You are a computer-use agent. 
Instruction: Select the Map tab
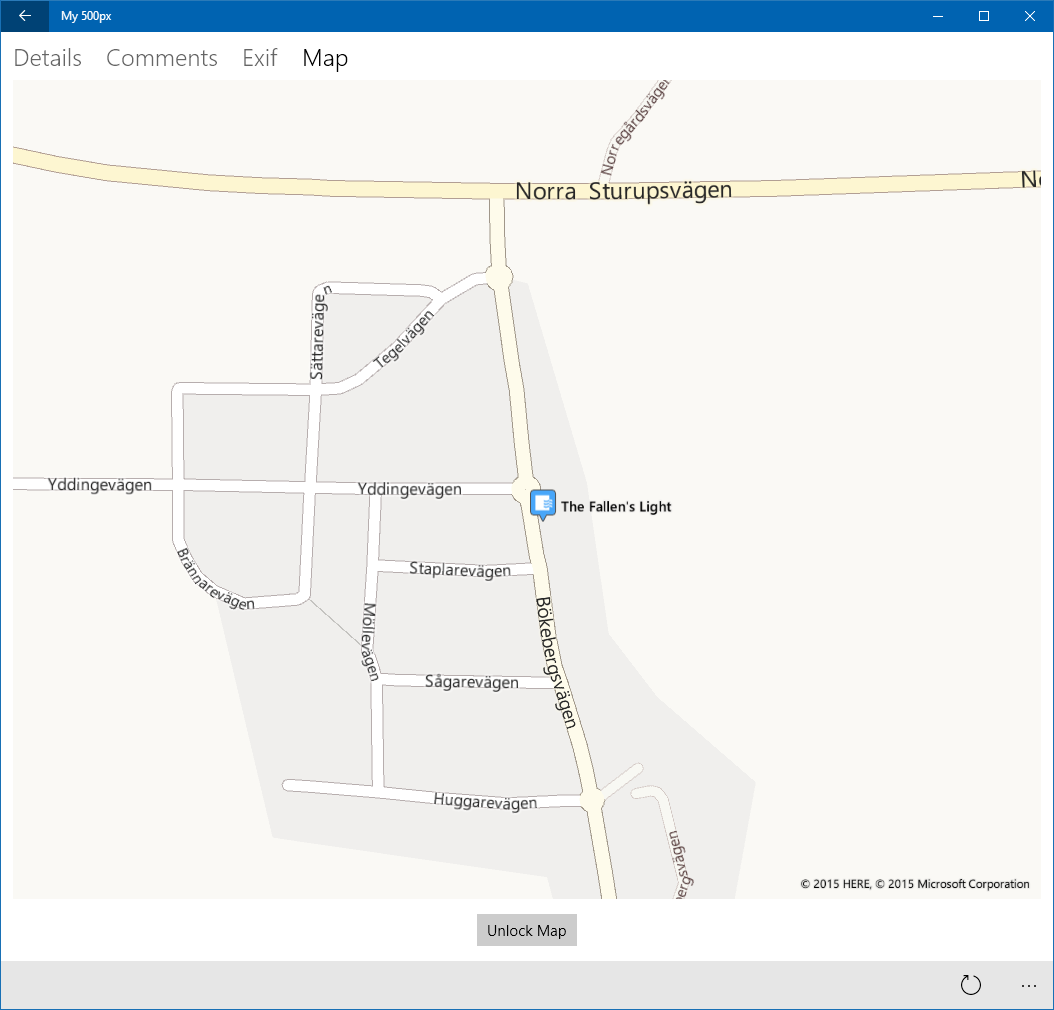[x=325, y=58]
